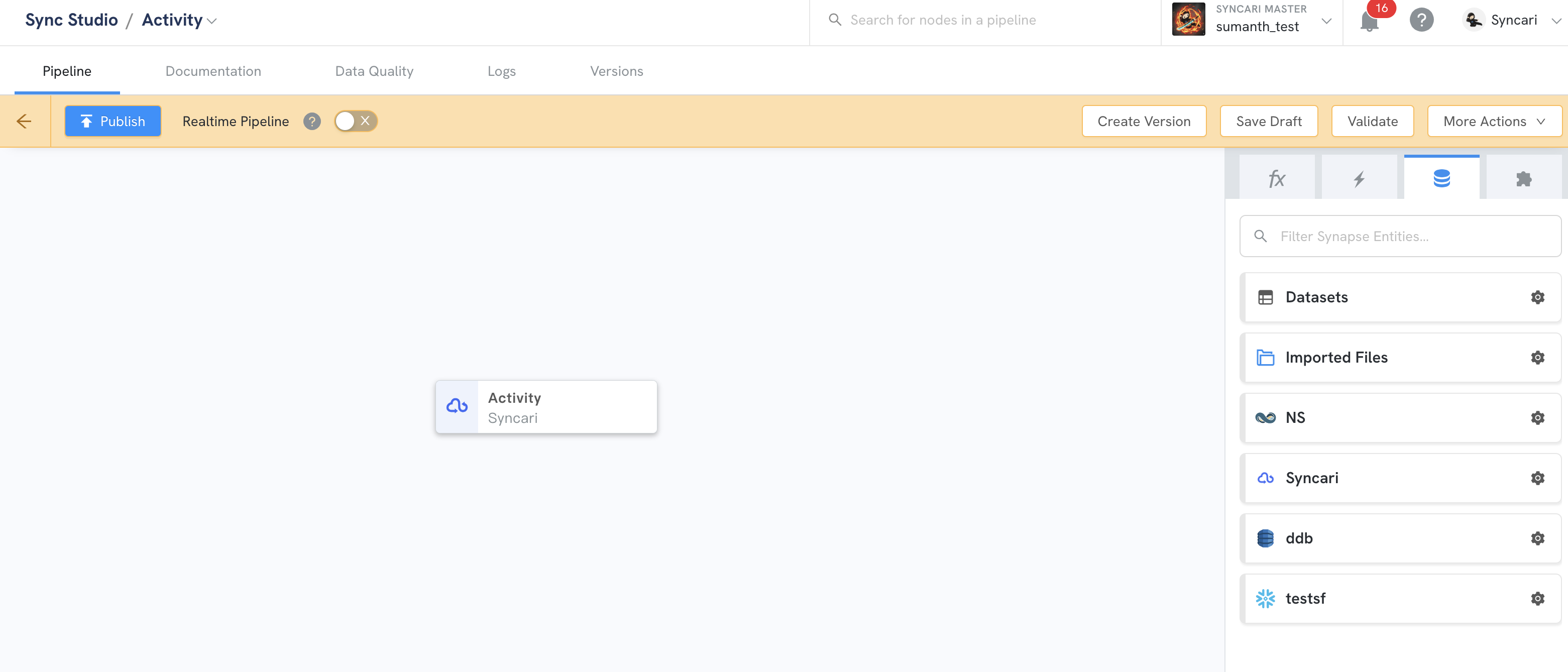Expand the More Actions dropdown
Screen dimensions: 1568x672
[x=1494, y=121]
